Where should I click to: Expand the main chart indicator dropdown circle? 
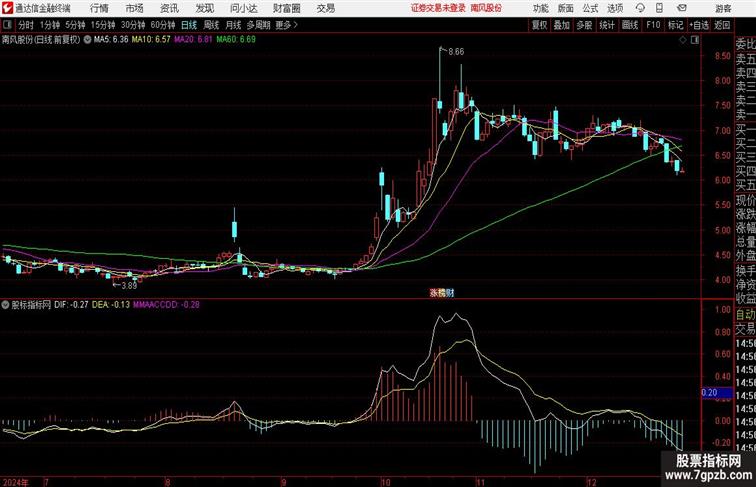tap(87, 40)
